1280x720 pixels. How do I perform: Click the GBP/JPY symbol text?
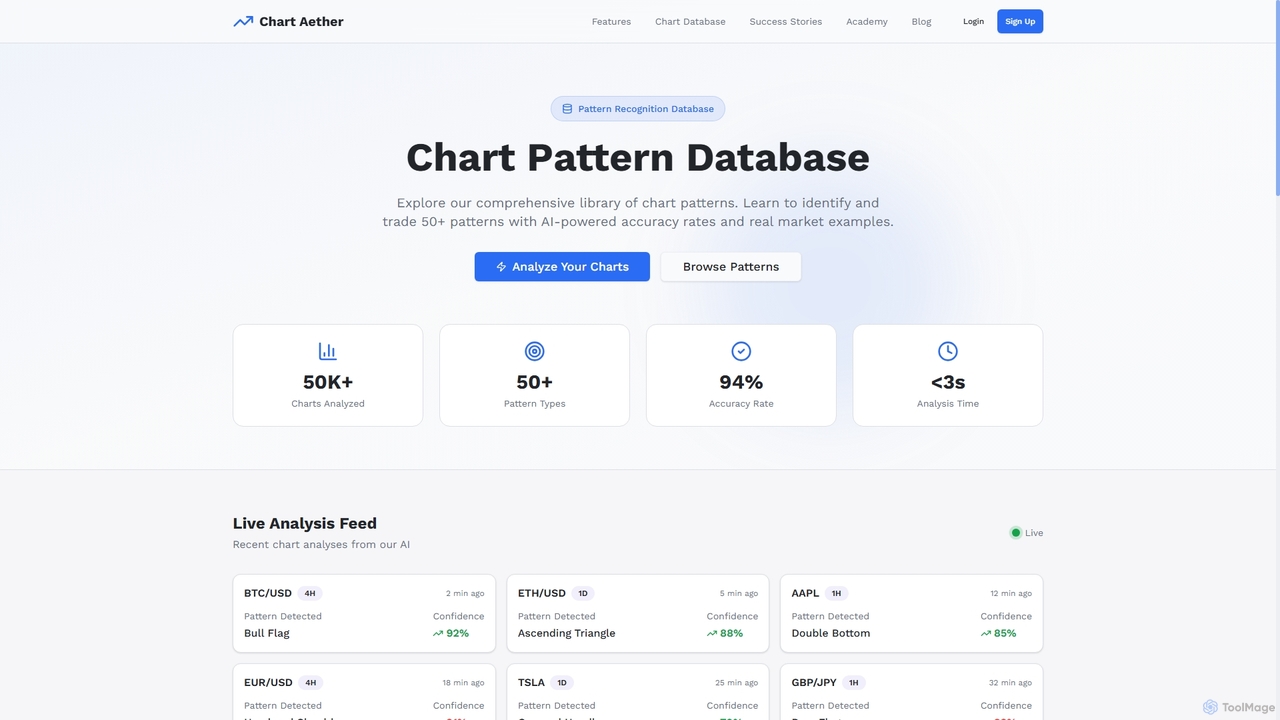pyautogui.click(x=814, y=682)
